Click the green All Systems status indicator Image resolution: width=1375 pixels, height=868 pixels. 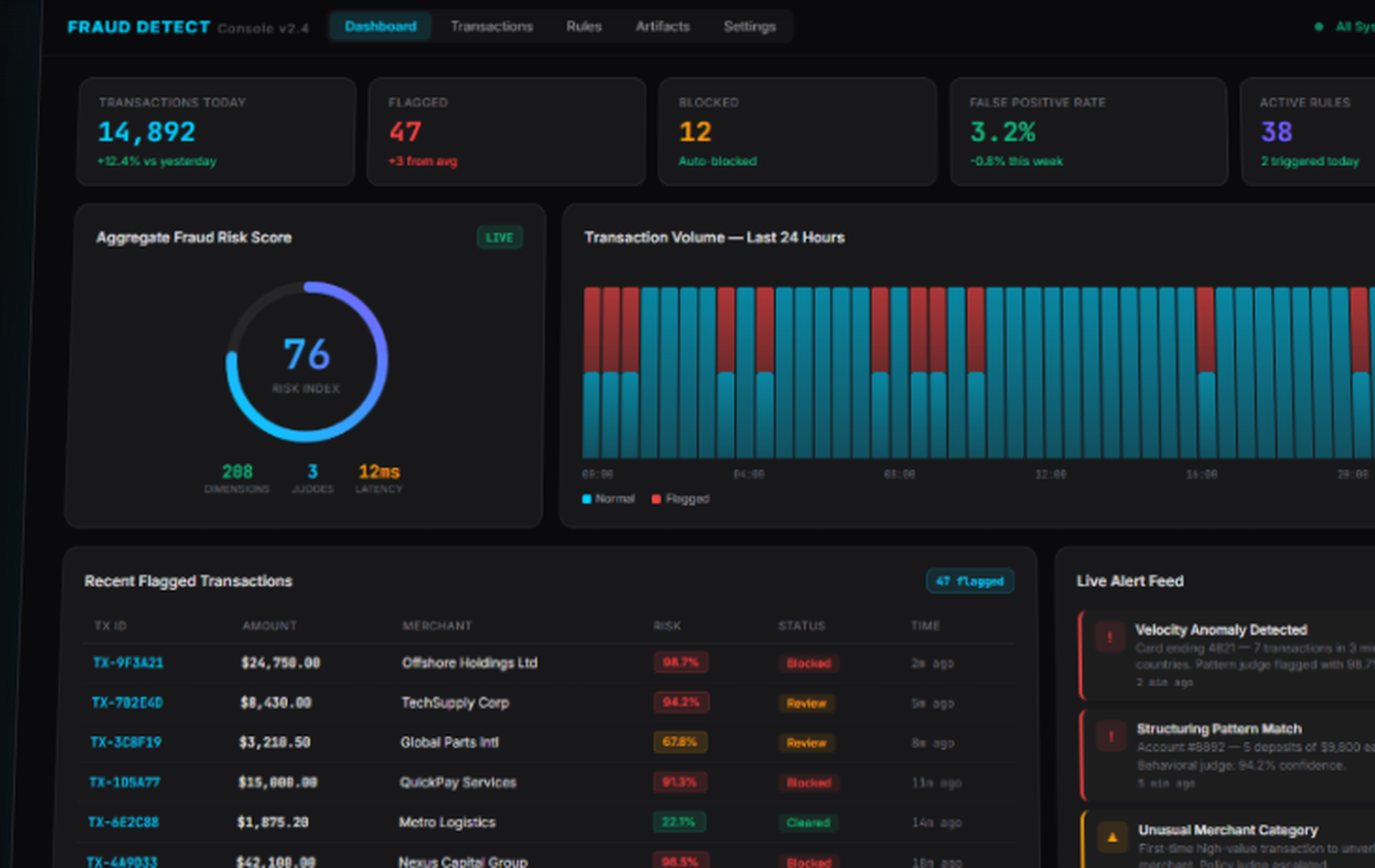tap(1318, 26)
